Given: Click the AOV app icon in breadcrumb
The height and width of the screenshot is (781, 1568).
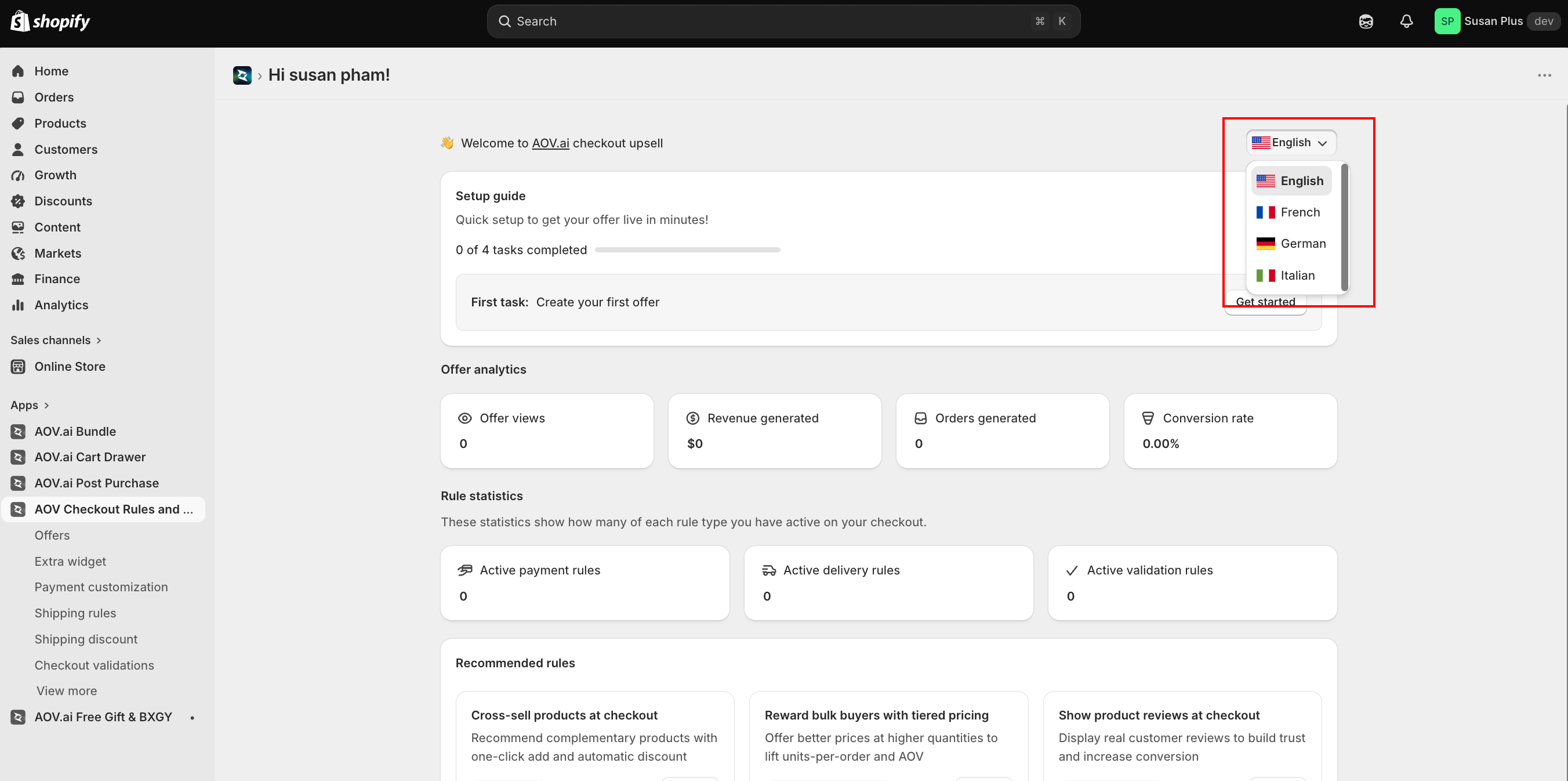Looking at the screenshot, I should (x=242, y=75).
